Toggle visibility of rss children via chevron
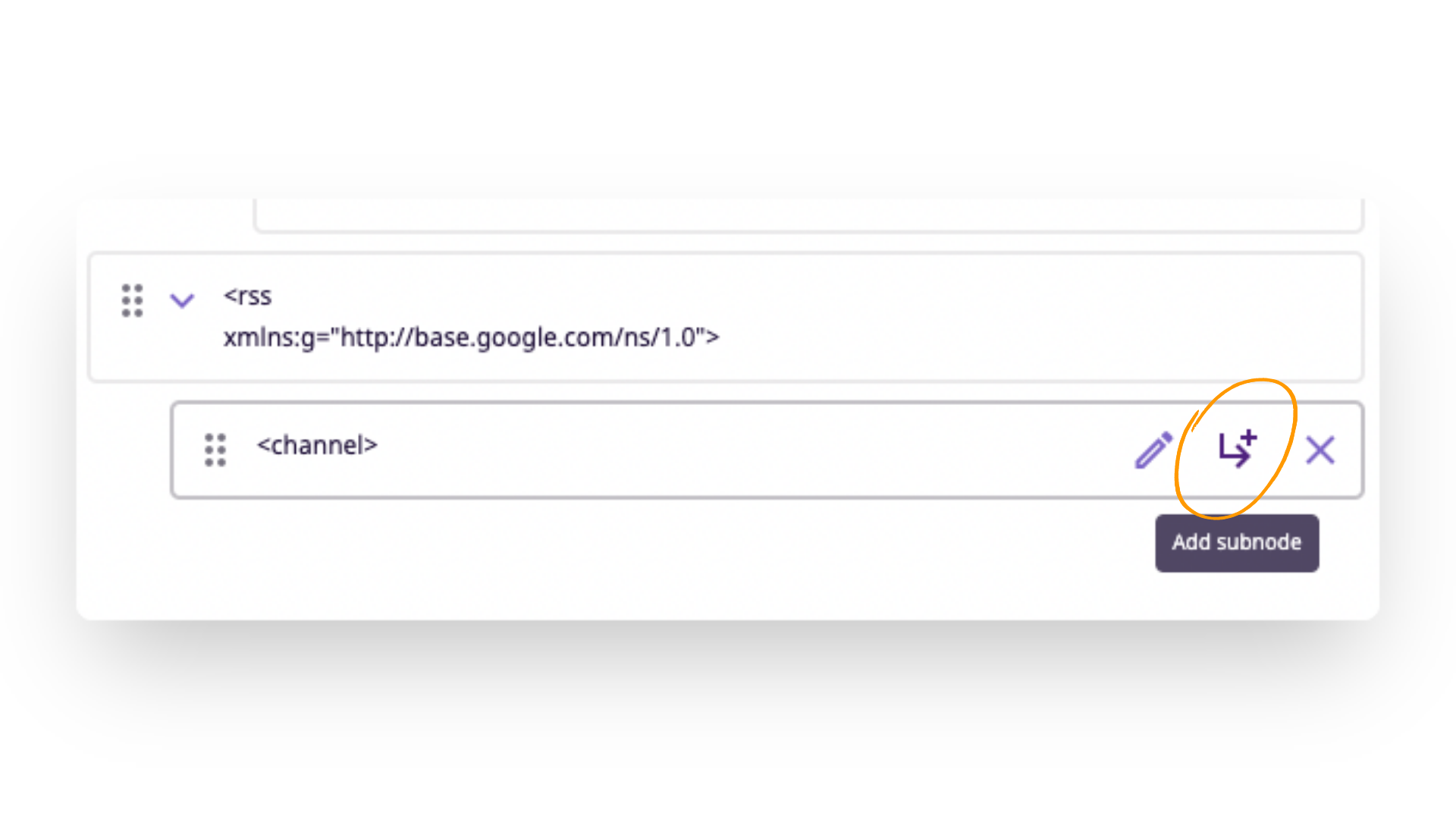The height and width of the screenshot is (819, 1456). tap(182, 300)
